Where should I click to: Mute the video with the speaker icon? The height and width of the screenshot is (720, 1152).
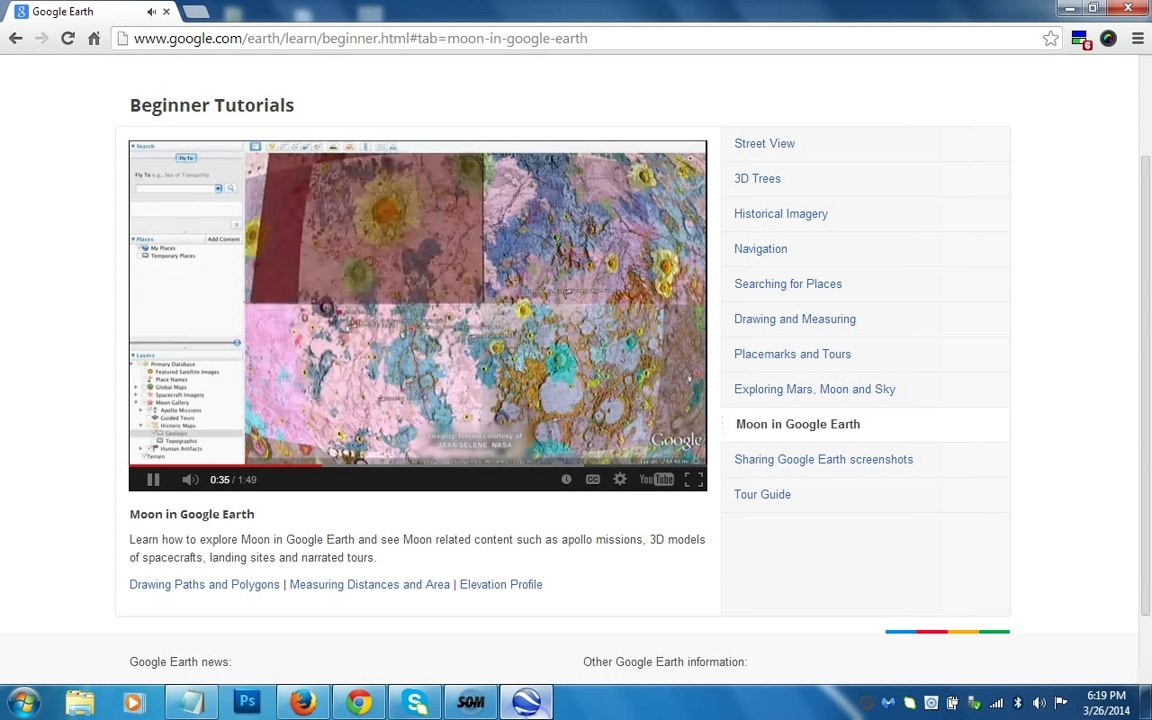[x=190, y=480]
